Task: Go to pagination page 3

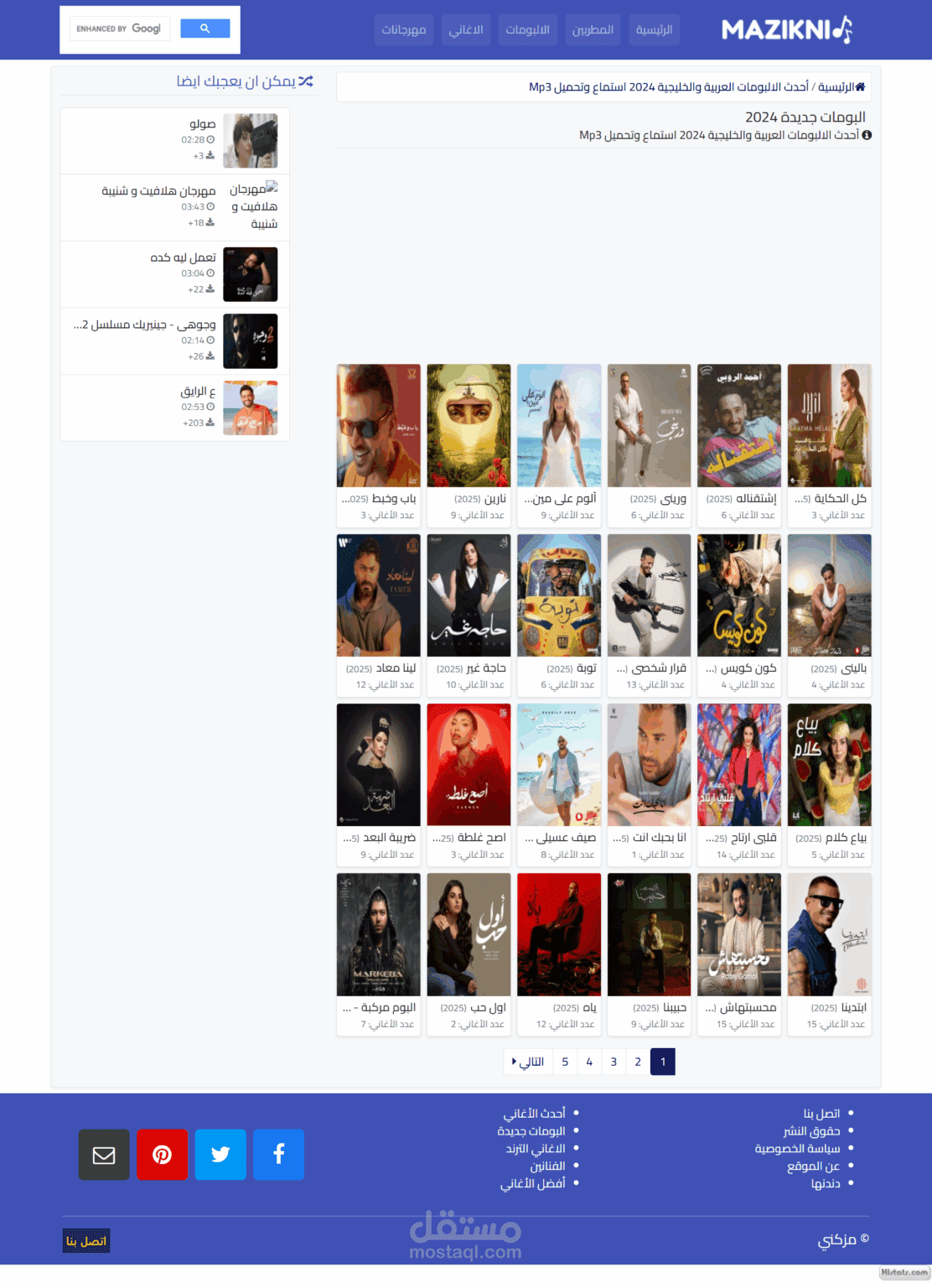Action: click(x=614, y=1062)
